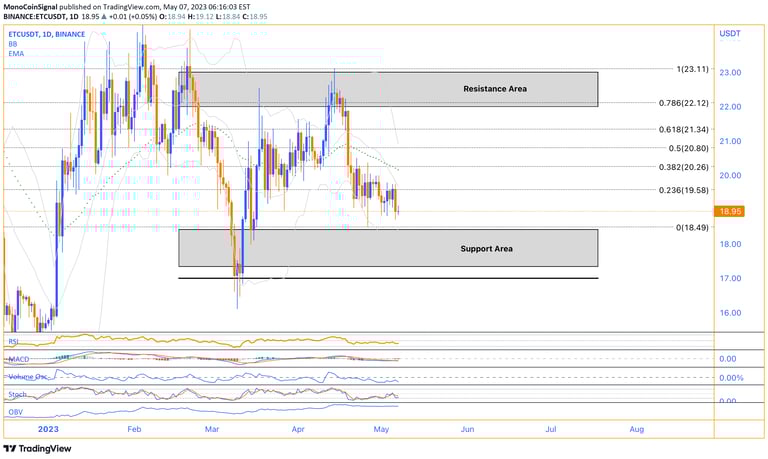Click the 0(18.49) Fibonacci level label
Image resolution: width=768 pixels, height=459 pixels.
coord(693,227)
